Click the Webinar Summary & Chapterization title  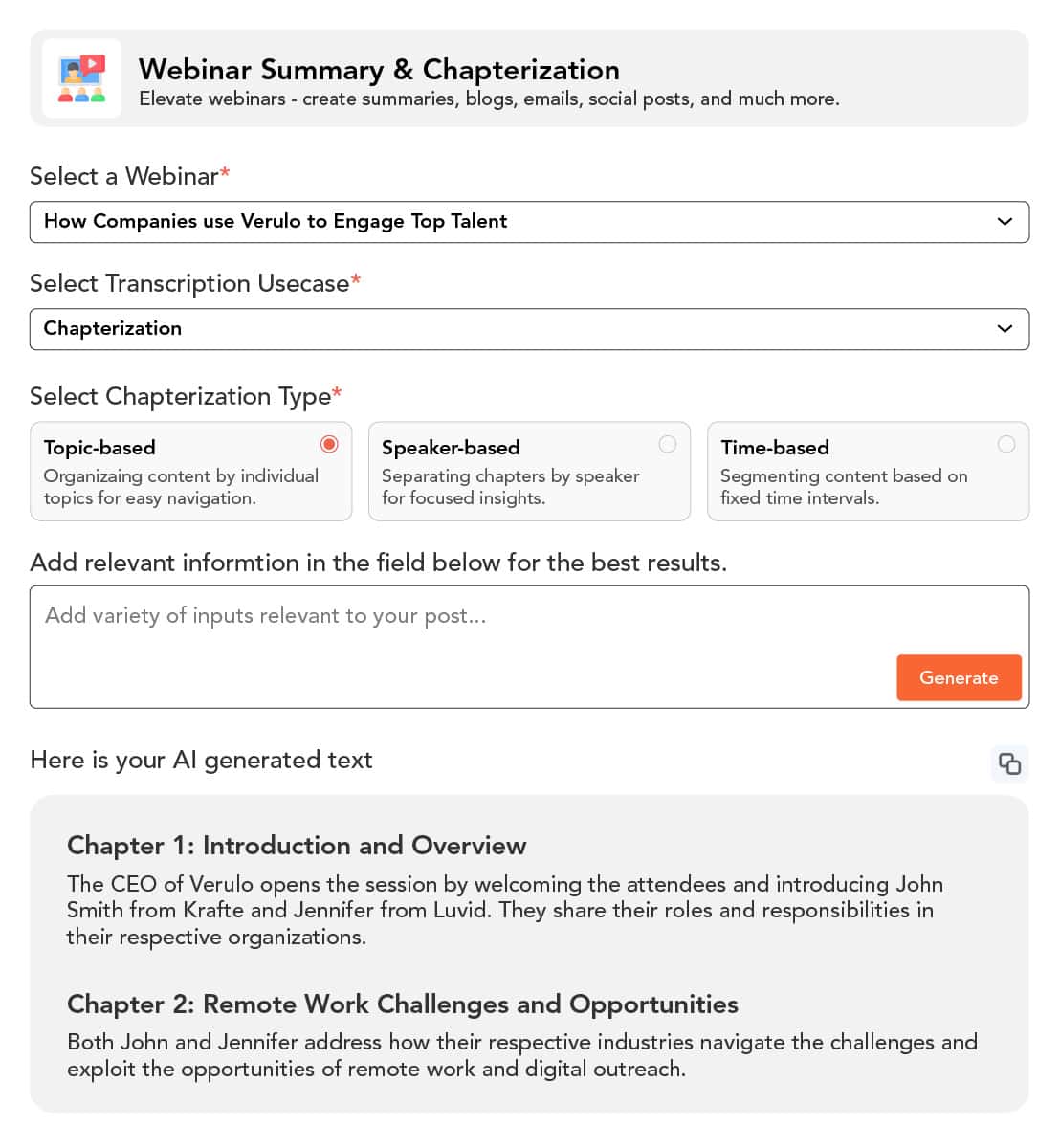click(x=380, y=70)
